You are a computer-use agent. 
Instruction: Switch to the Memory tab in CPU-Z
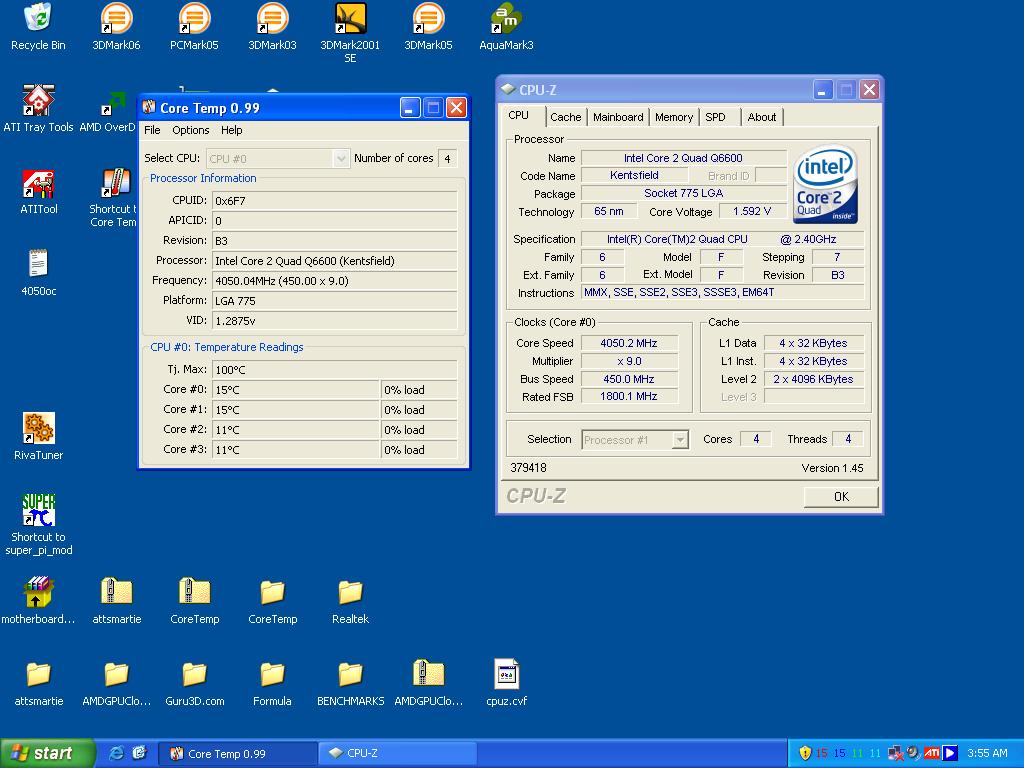pyautogui.click(x=674, y=117)
